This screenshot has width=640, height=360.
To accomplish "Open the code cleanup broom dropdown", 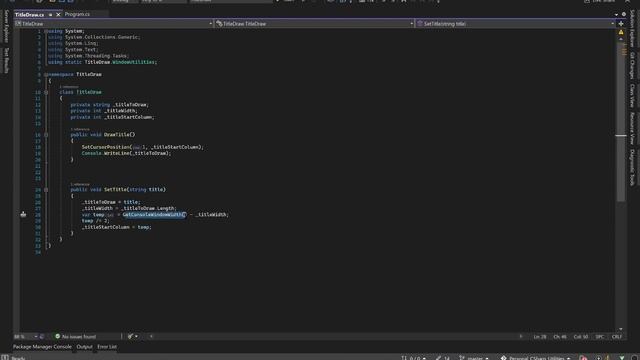I will click(x=132, y=336).
